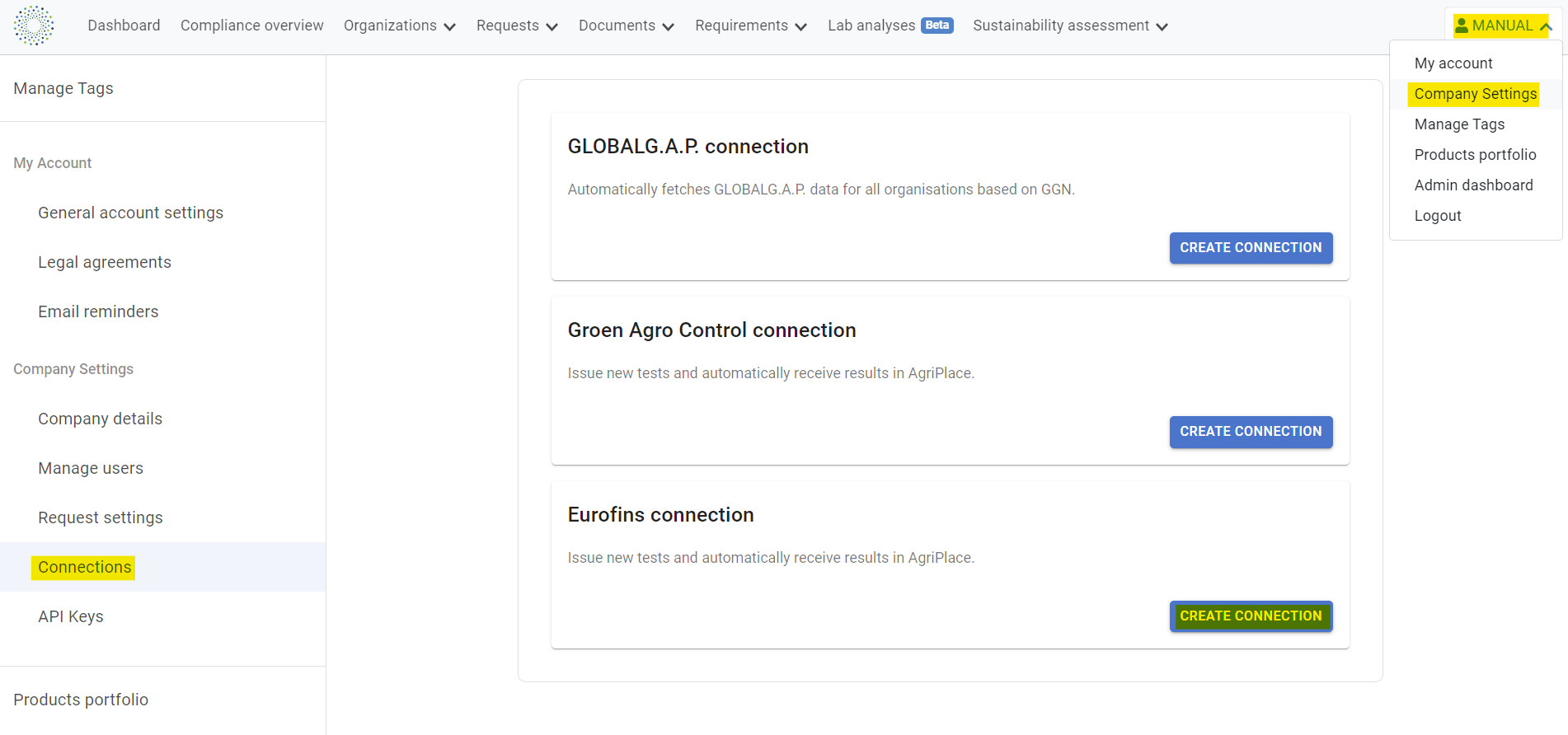The image size is (1568, 735).
Task: Collapse the MANUAL user menu chevron
Action: point(1546,26)
